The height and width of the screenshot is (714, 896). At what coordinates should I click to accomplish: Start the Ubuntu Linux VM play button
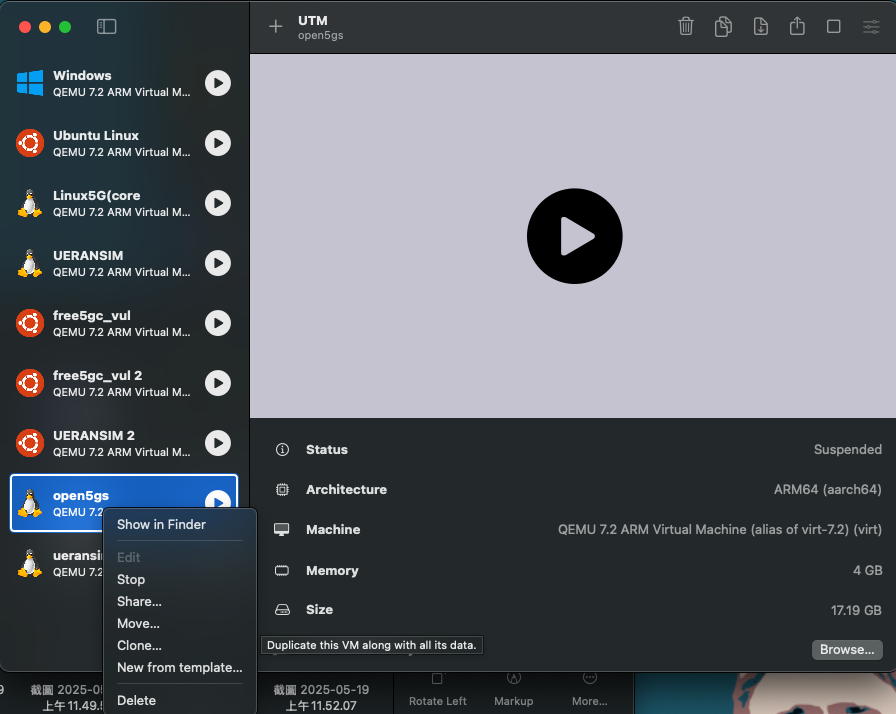(218, 143)
